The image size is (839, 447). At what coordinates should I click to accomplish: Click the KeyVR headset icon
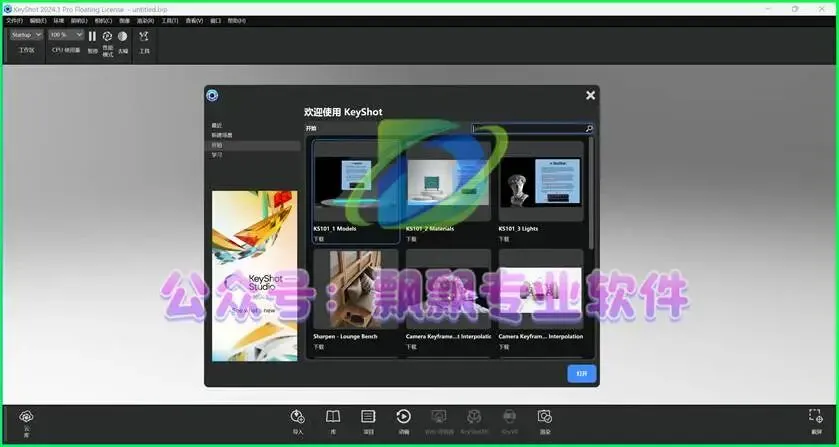[509, 416]
